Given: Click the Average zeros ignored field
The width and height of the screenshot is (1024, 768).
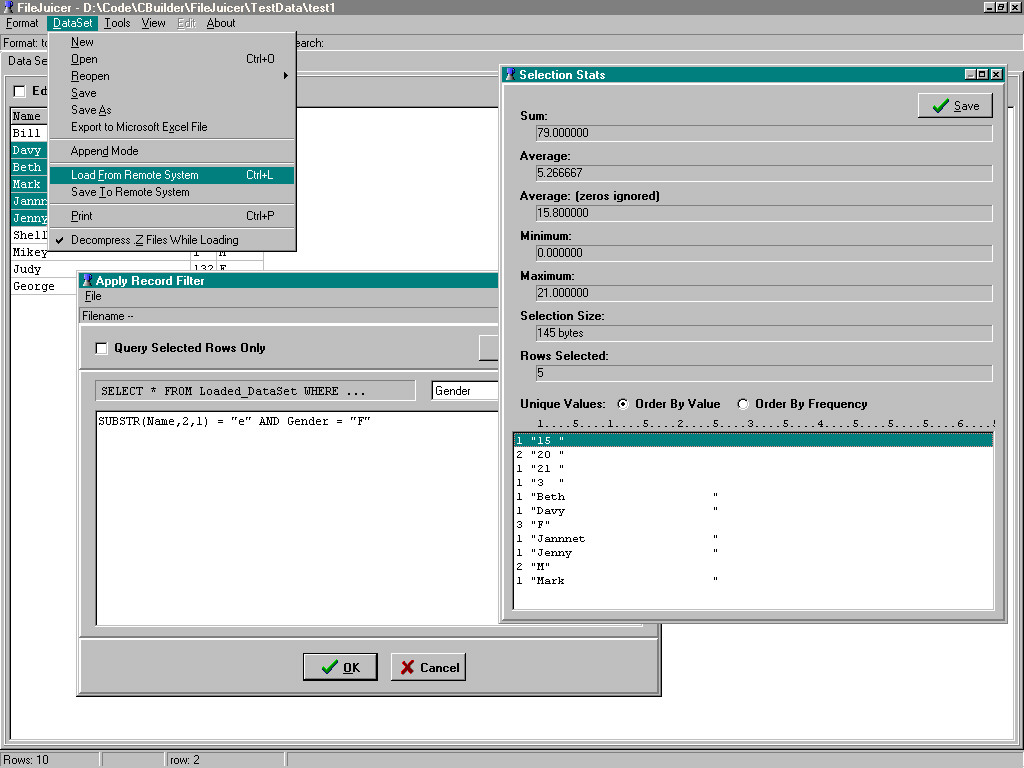Looking at the screenshot, I should pyautogui.click(x=763, y=213).
